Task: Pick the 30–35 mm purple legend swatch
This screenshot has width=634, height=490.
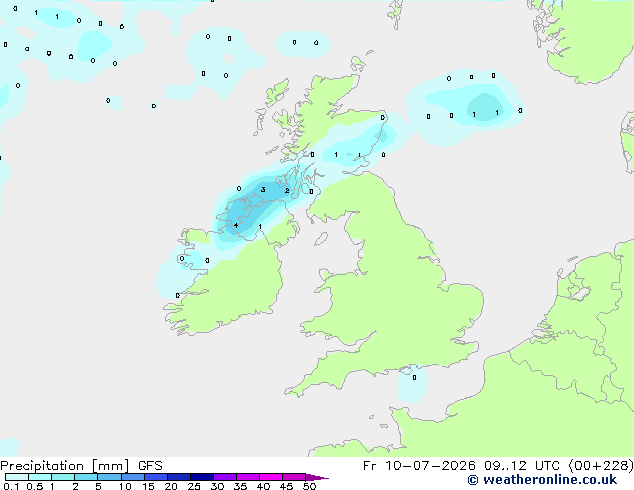Action: (x=225, y=477)
